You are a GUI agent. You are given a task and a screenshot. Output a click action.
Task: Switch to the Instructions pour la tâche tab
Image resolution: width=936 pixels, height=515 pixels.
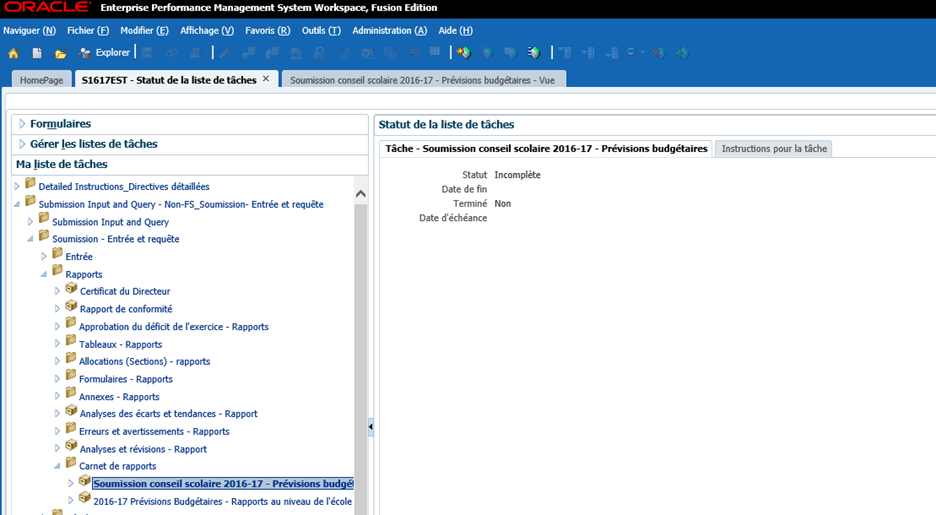[774, 149]
